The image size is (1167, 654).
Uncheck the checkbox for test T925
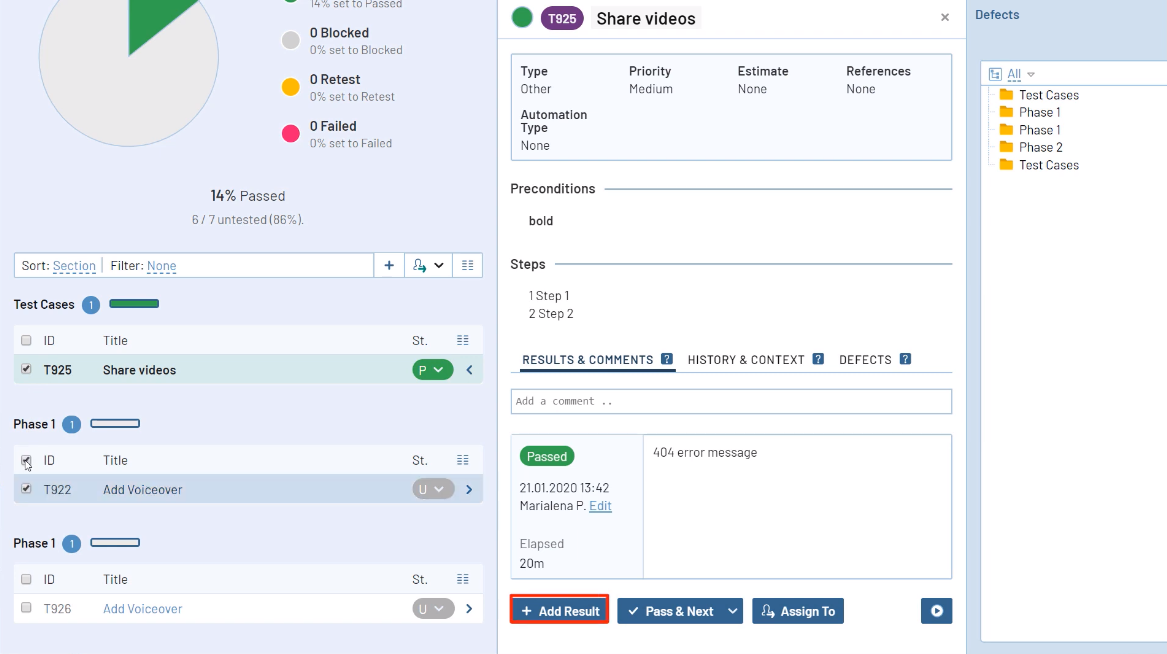pos(26,369)
